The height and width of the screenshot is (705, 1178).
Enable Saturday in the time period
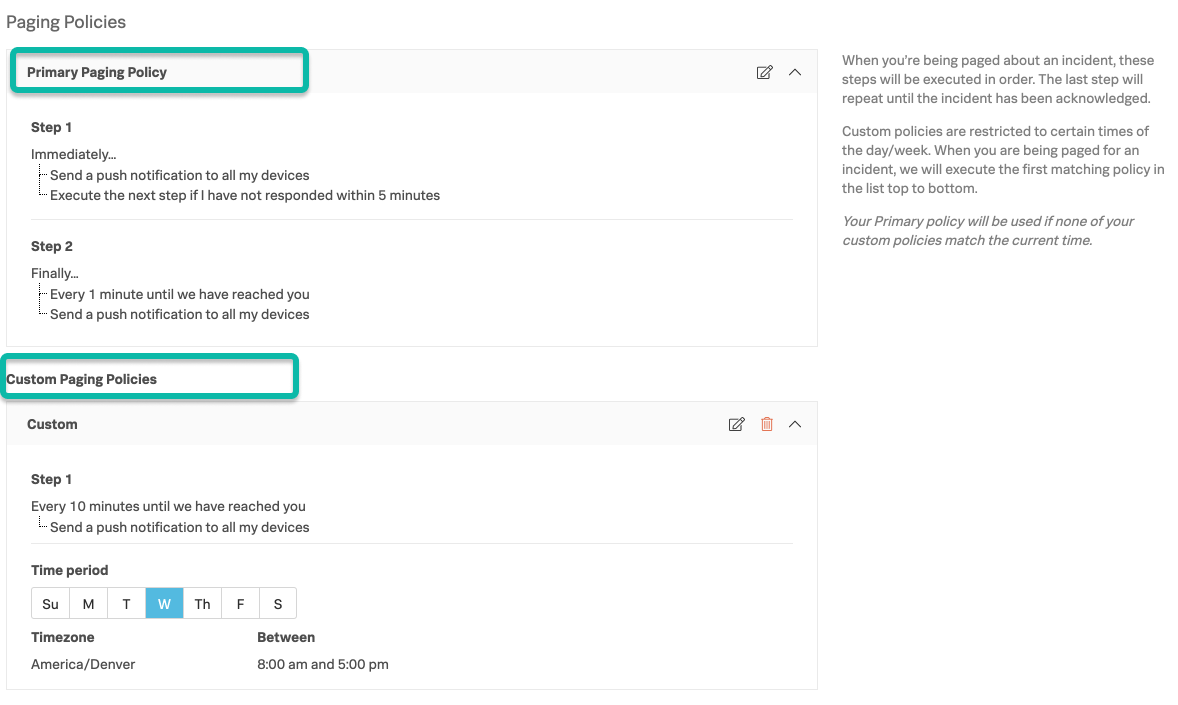tap(278, 603)
